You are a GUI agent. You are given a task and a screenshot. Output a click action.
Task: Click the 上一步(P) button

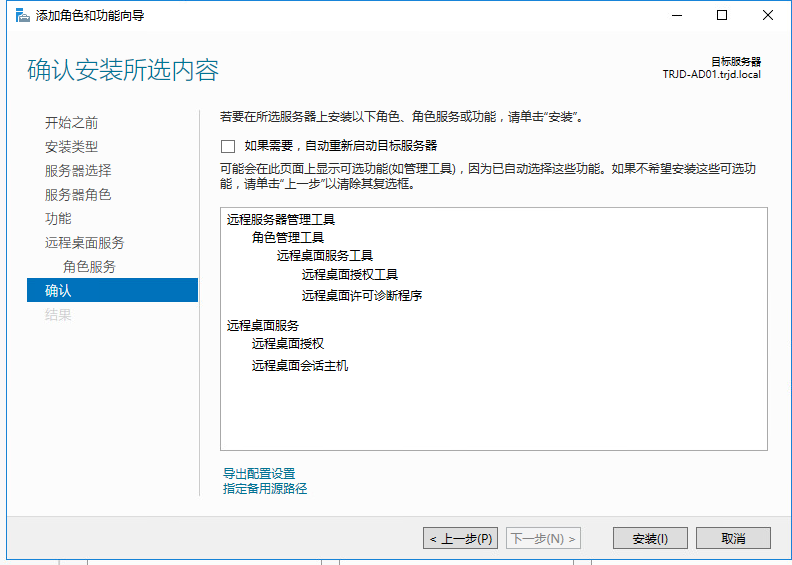[460, 539]
